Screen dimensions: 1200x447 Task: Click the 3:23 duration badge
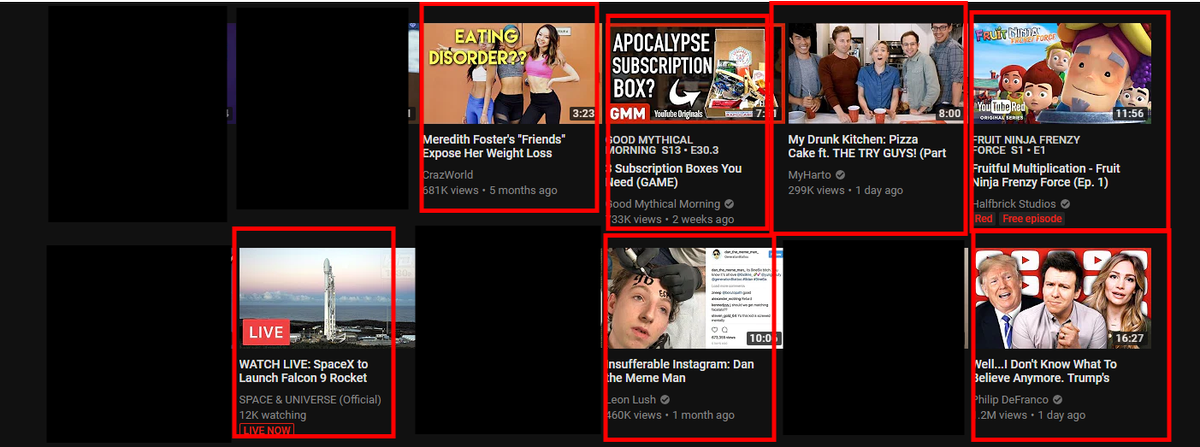[582, 114]
